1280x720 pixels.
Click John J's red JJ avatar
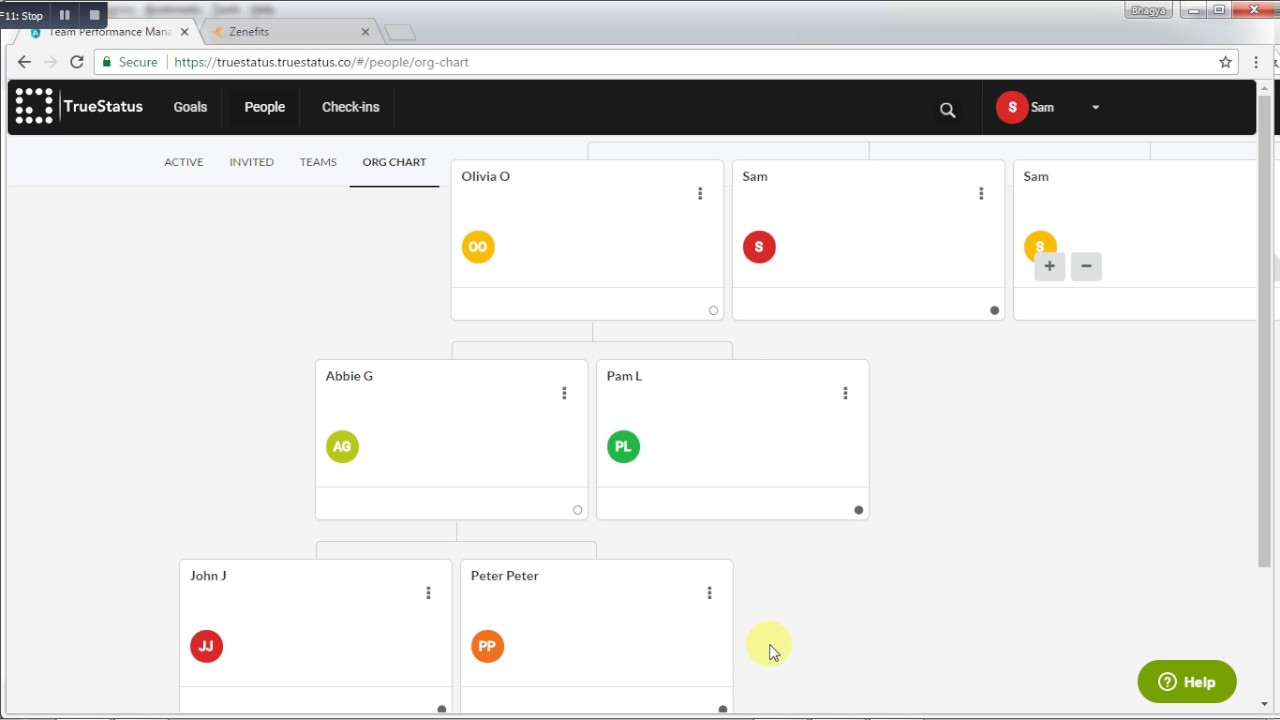click(x=206, y=646)
